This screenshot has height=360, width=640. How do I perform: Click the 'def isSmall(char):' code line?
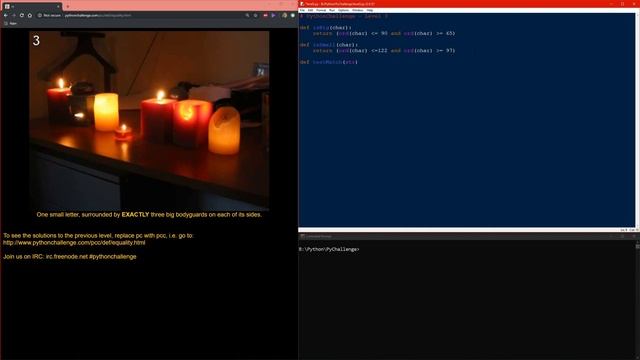[x=329, y=45]
